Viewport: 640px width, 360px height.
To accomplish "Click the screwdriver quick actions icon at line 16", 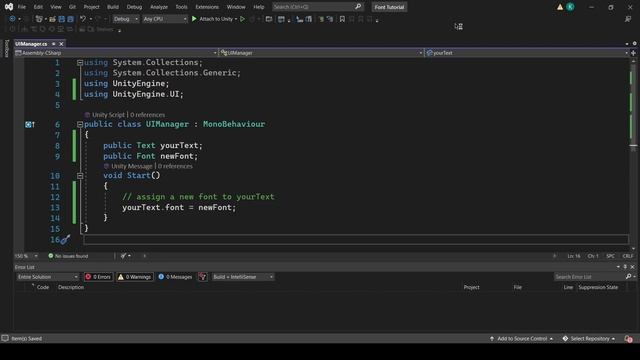I will (65, 240).
